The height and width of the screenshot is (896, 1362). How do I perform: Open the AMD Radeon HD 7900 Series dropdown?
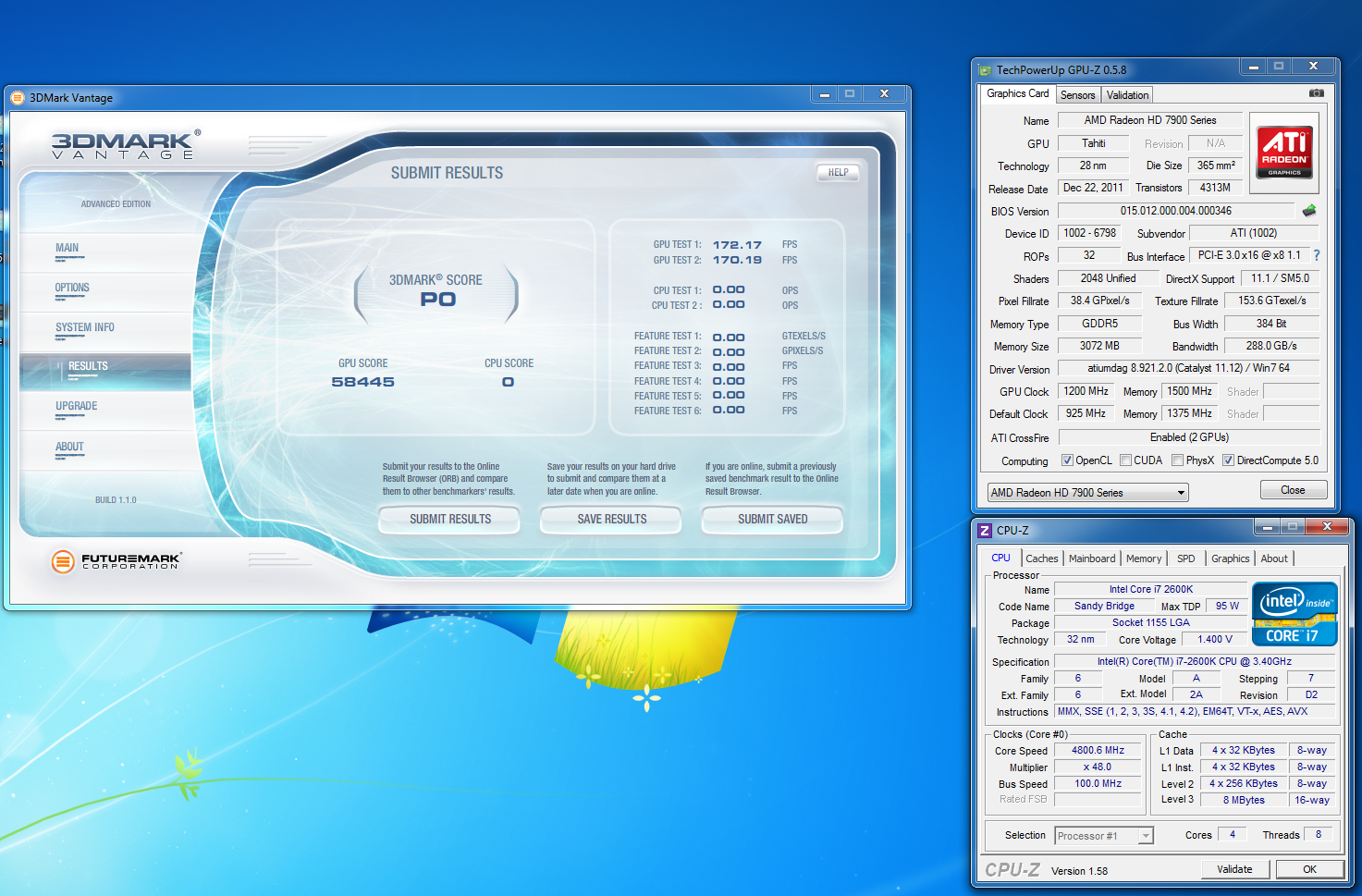coord(1087,493)
